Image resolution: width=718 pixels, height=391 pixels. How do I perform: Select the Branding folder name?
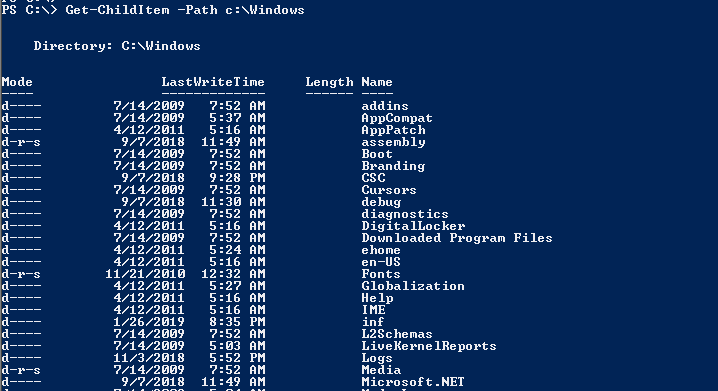coord(393,166)
